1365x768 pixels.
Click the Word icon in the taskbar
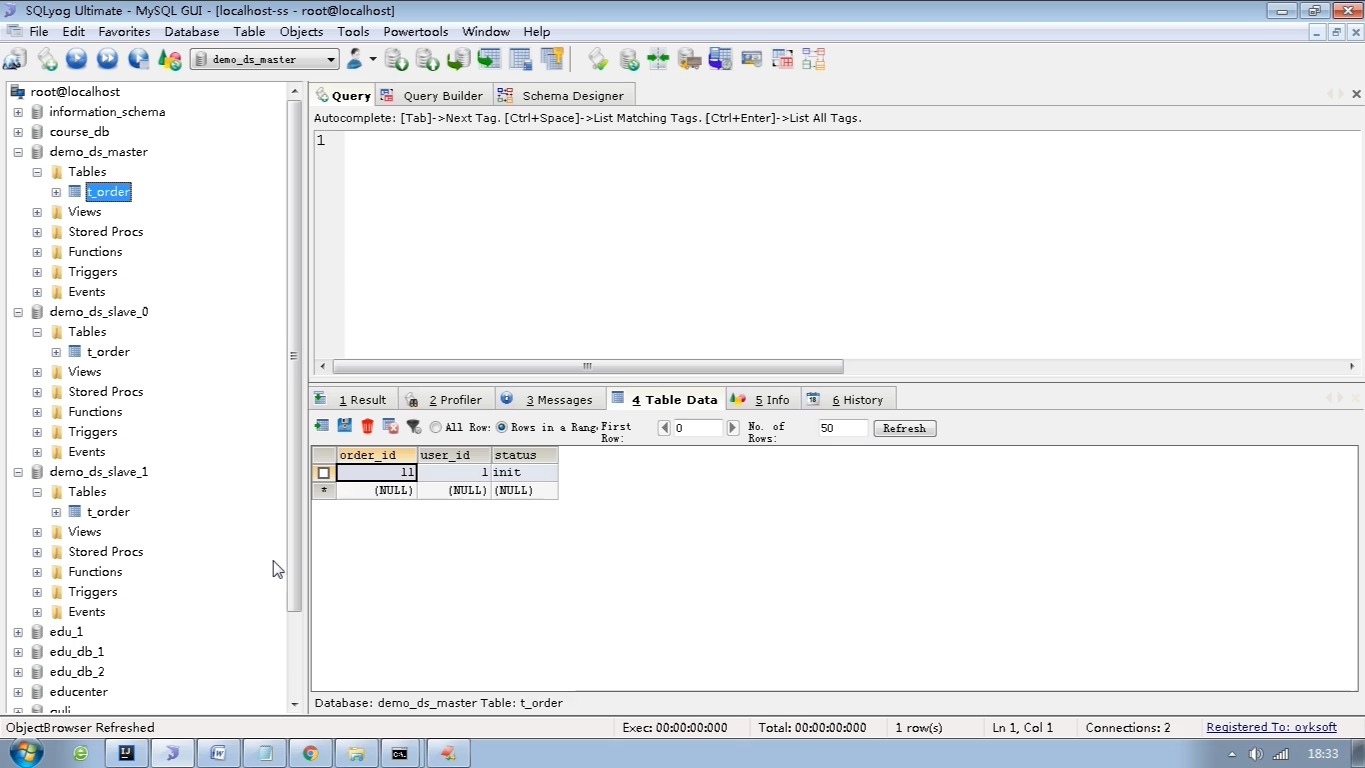pyautogui.click(x=218, y=753)
